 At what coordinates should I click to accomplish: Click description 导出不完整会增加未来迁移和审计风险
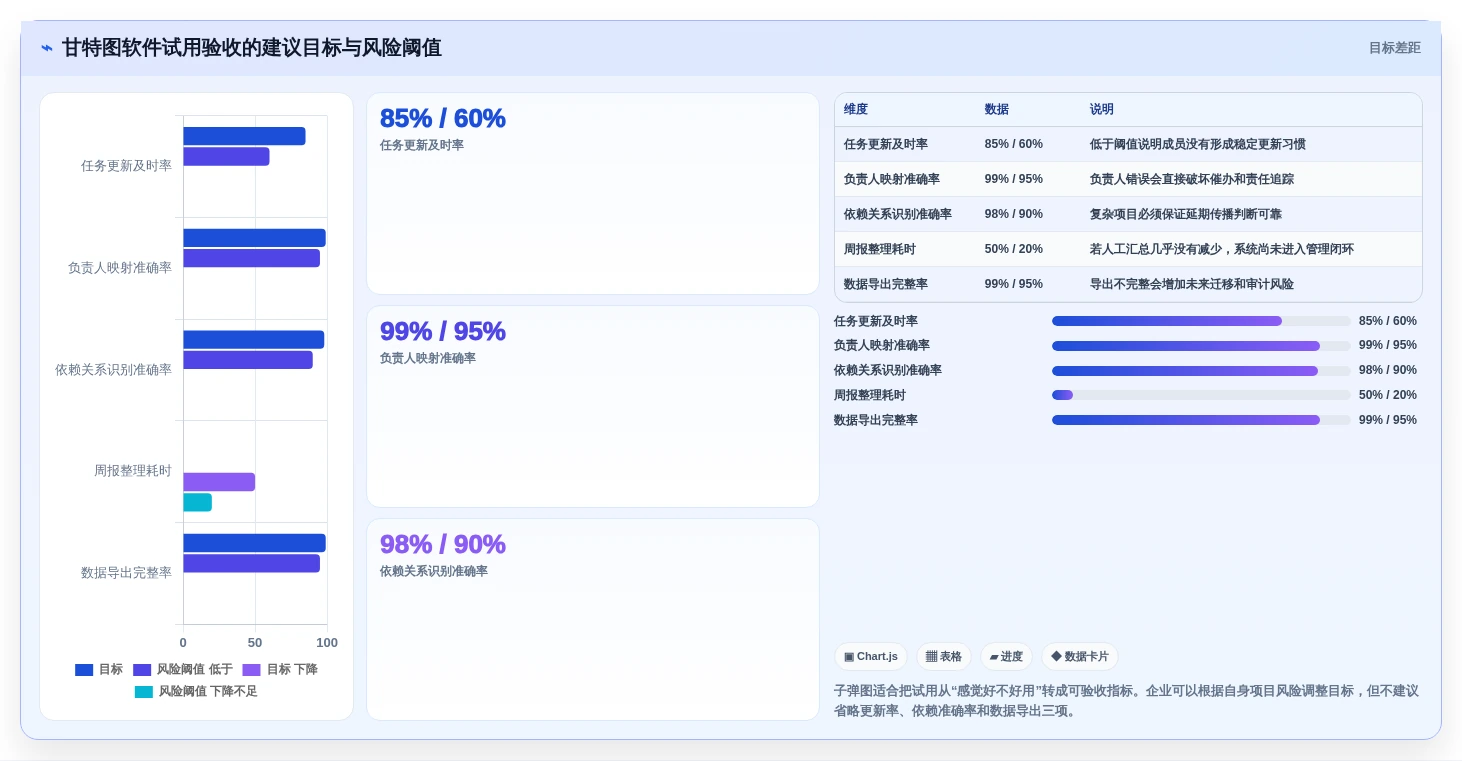1192,284
